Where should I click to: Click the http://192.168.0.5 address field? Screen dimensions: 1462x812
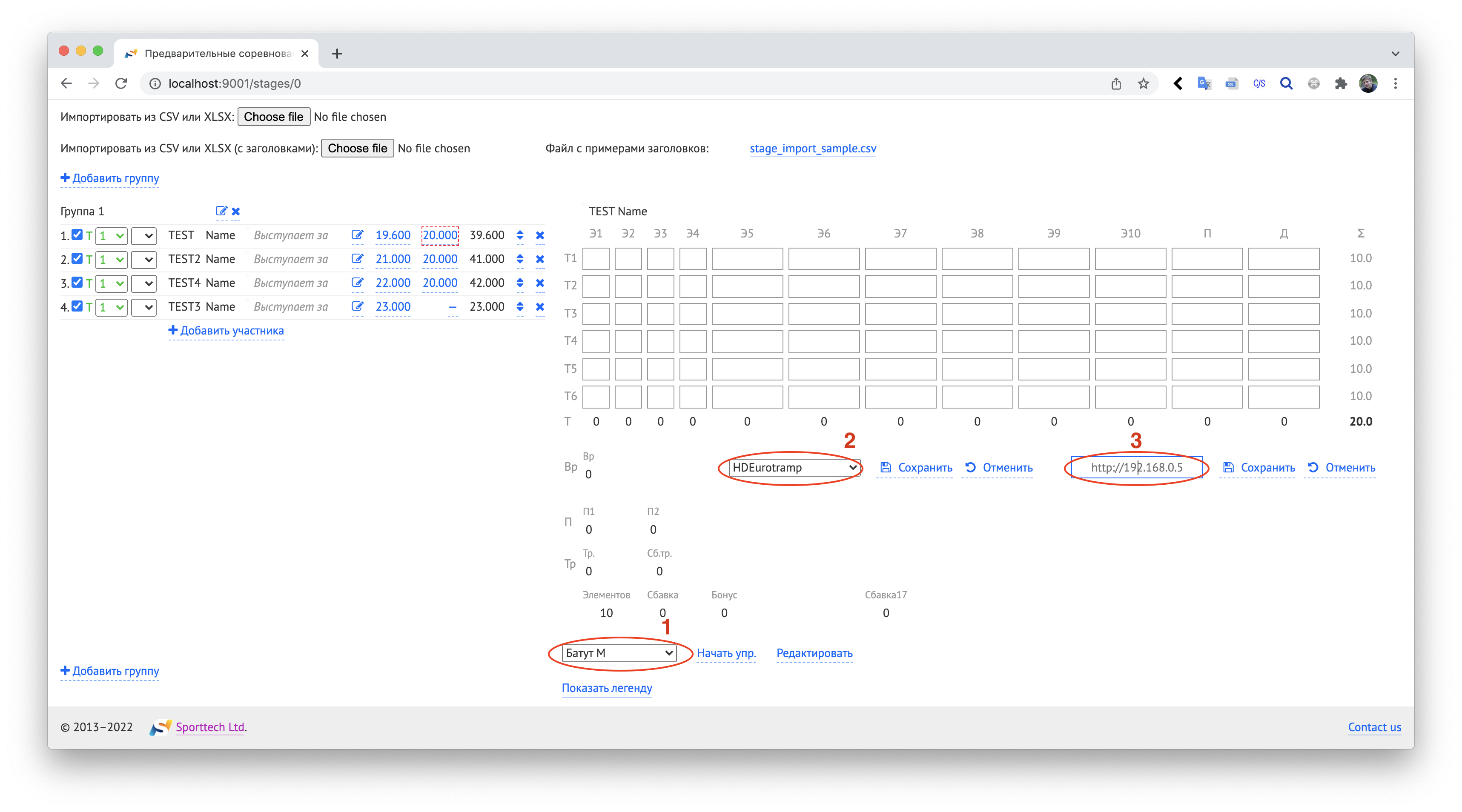[1136, 468]
